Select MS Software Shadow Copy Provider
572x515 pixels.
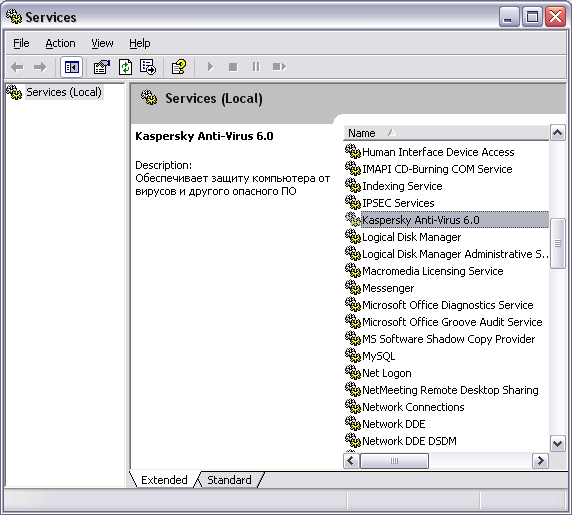coord(448,339)
